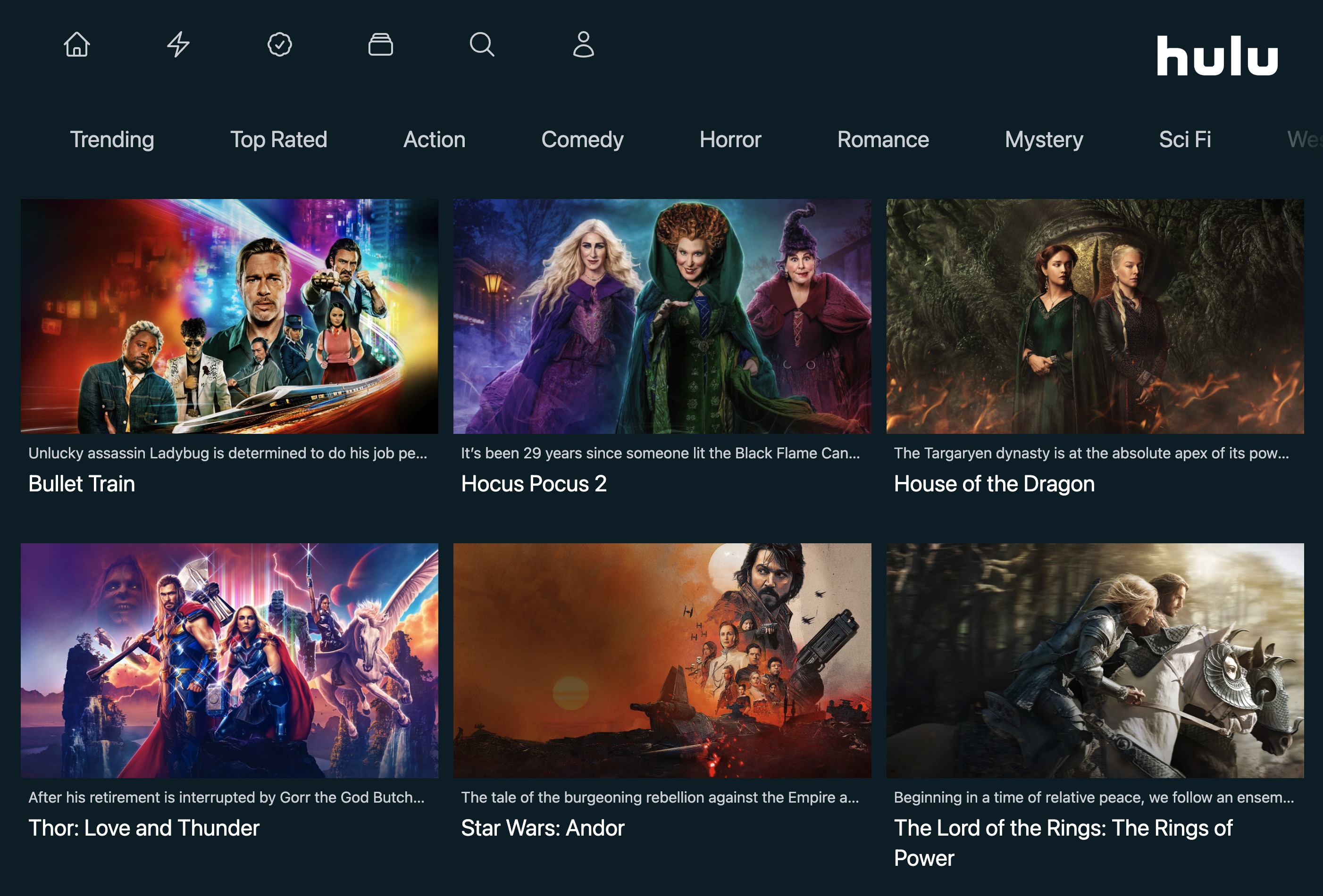Select the Romance genre tab
The width and height of the screenshot is (1323, 896).
(883, 140)
